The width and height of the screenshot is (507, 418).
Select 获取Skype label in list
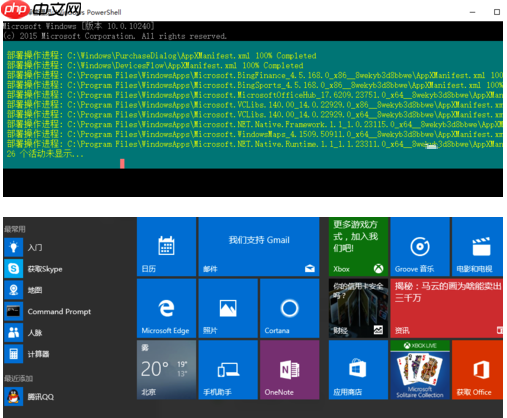45,269
